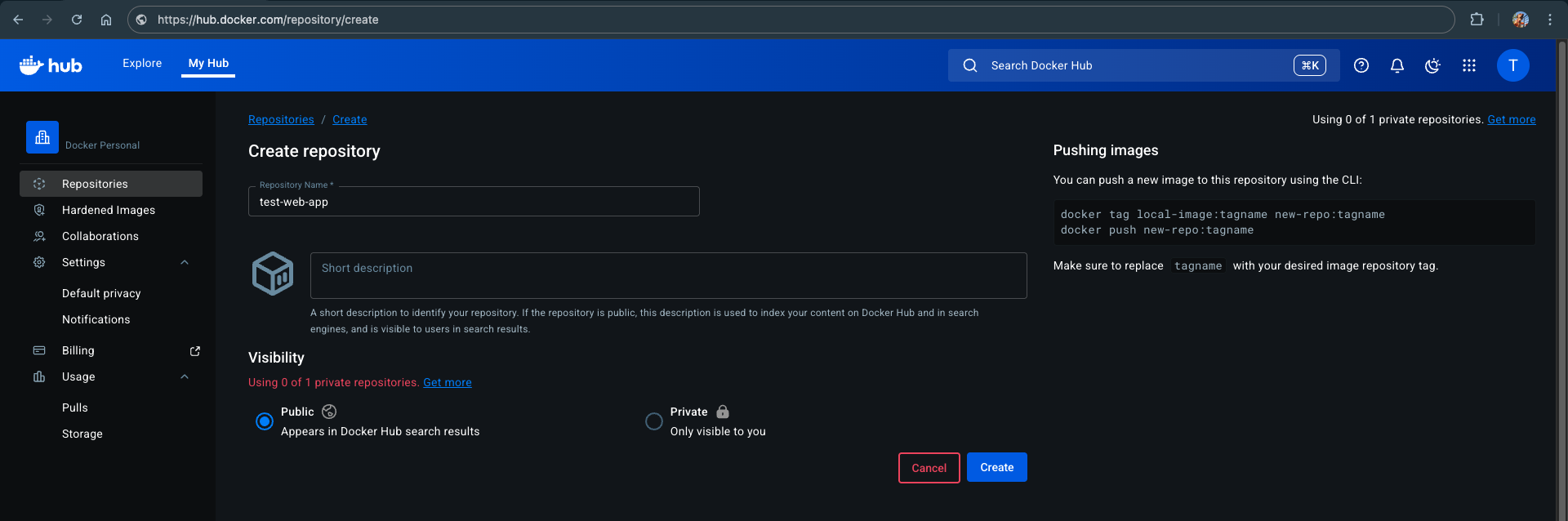Click the 'Docker Personal' label

pos(102,145)
